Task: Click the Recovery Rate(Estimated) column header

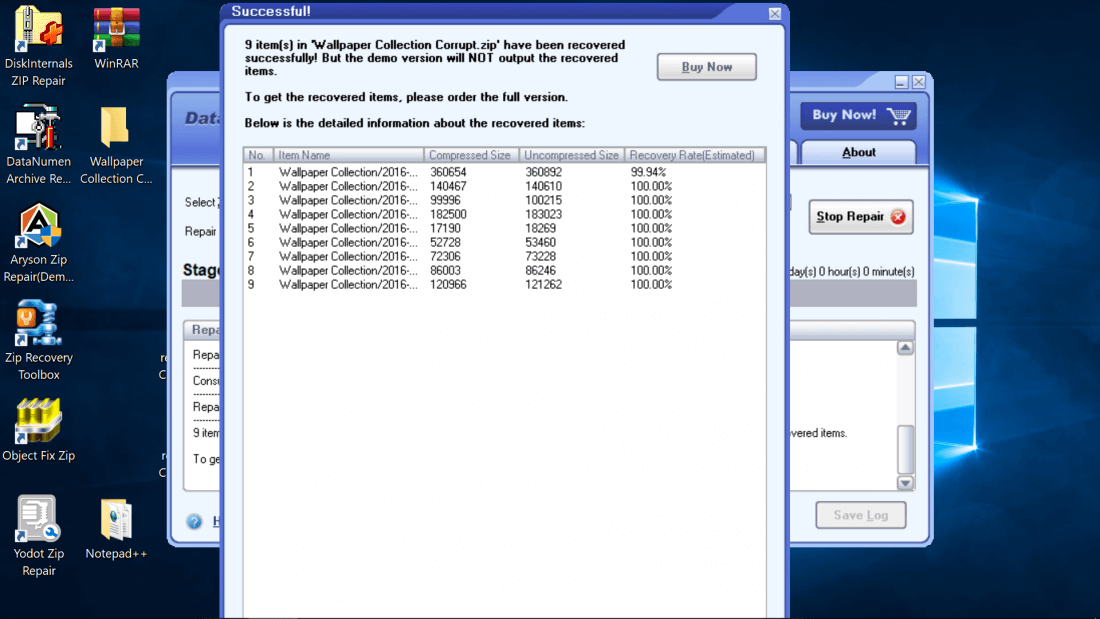Action: 694,155
